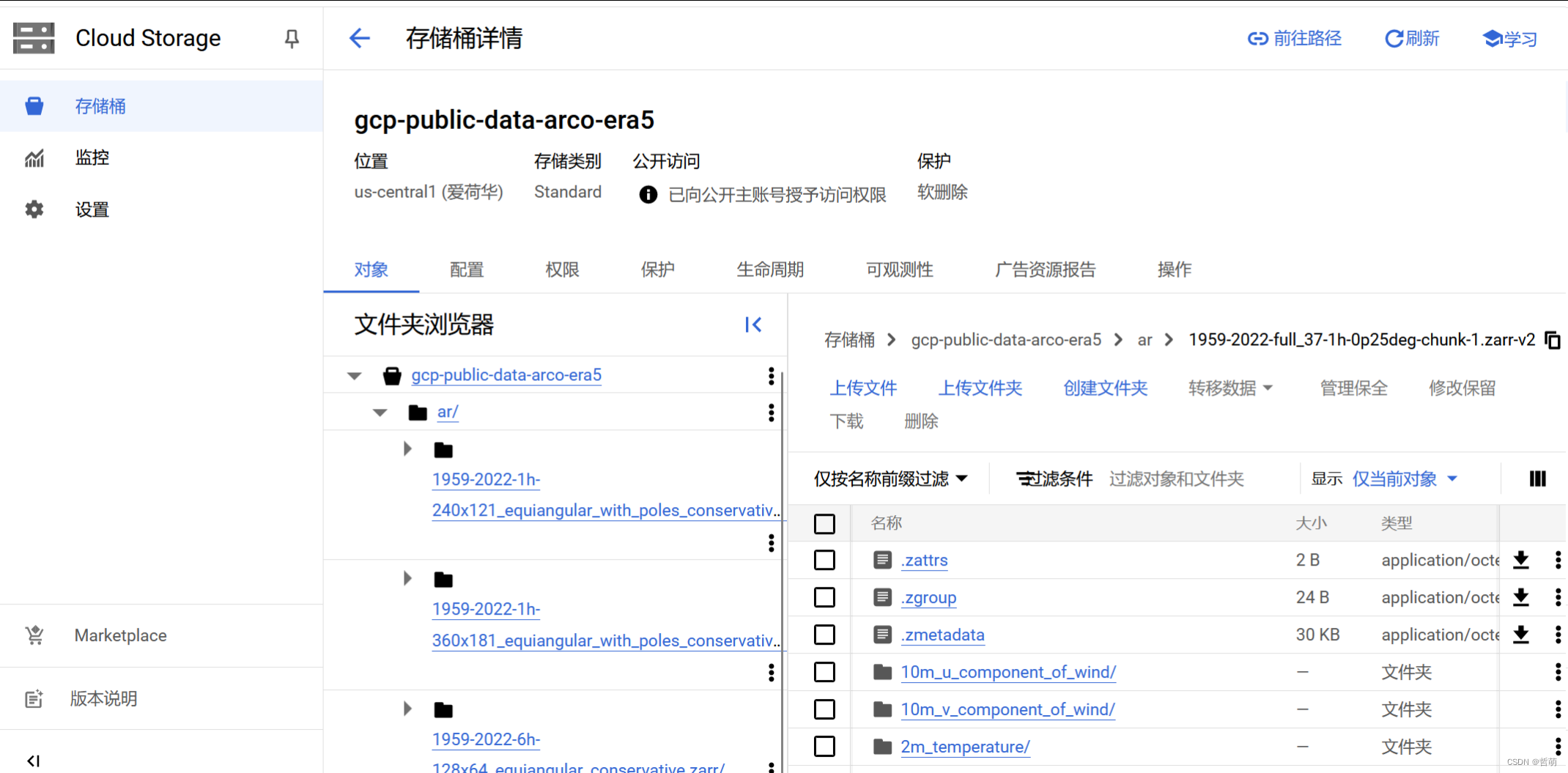1568x773 pixels.
Task: Open more actions for .zgroup row
Action: (x=1558, y=598)
